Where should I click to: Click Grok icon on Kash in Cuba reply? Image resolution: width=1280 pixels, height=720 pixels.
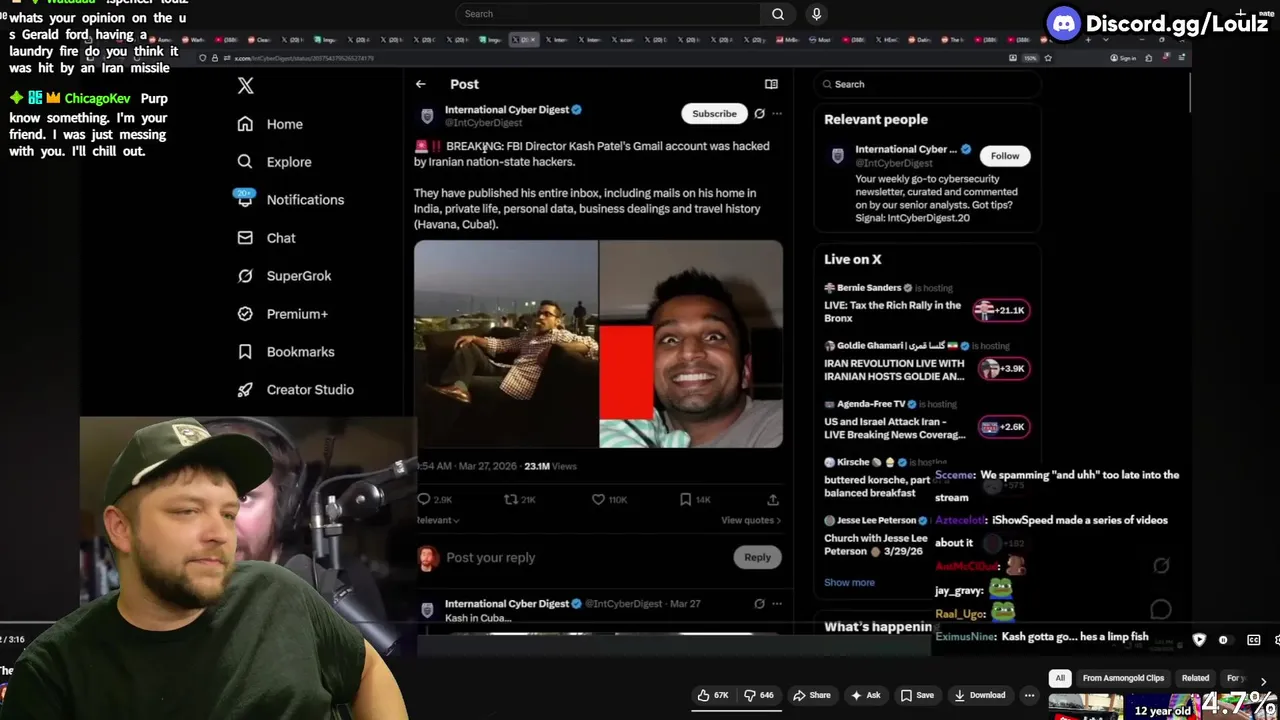pyautogui.click(x=759, y=604)
